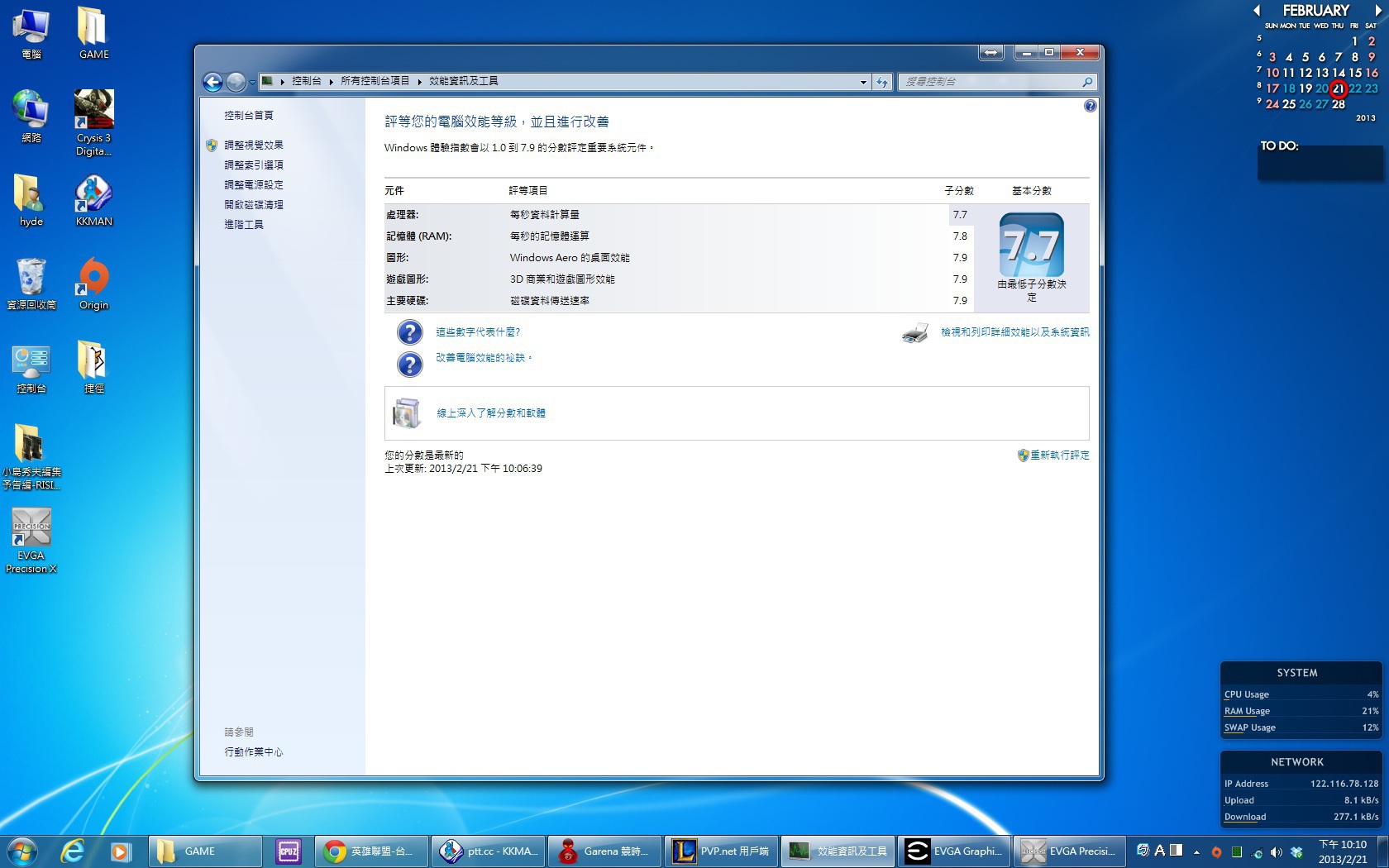
Task: Click the 7.7 base score badge
Action: [1032, 245]
